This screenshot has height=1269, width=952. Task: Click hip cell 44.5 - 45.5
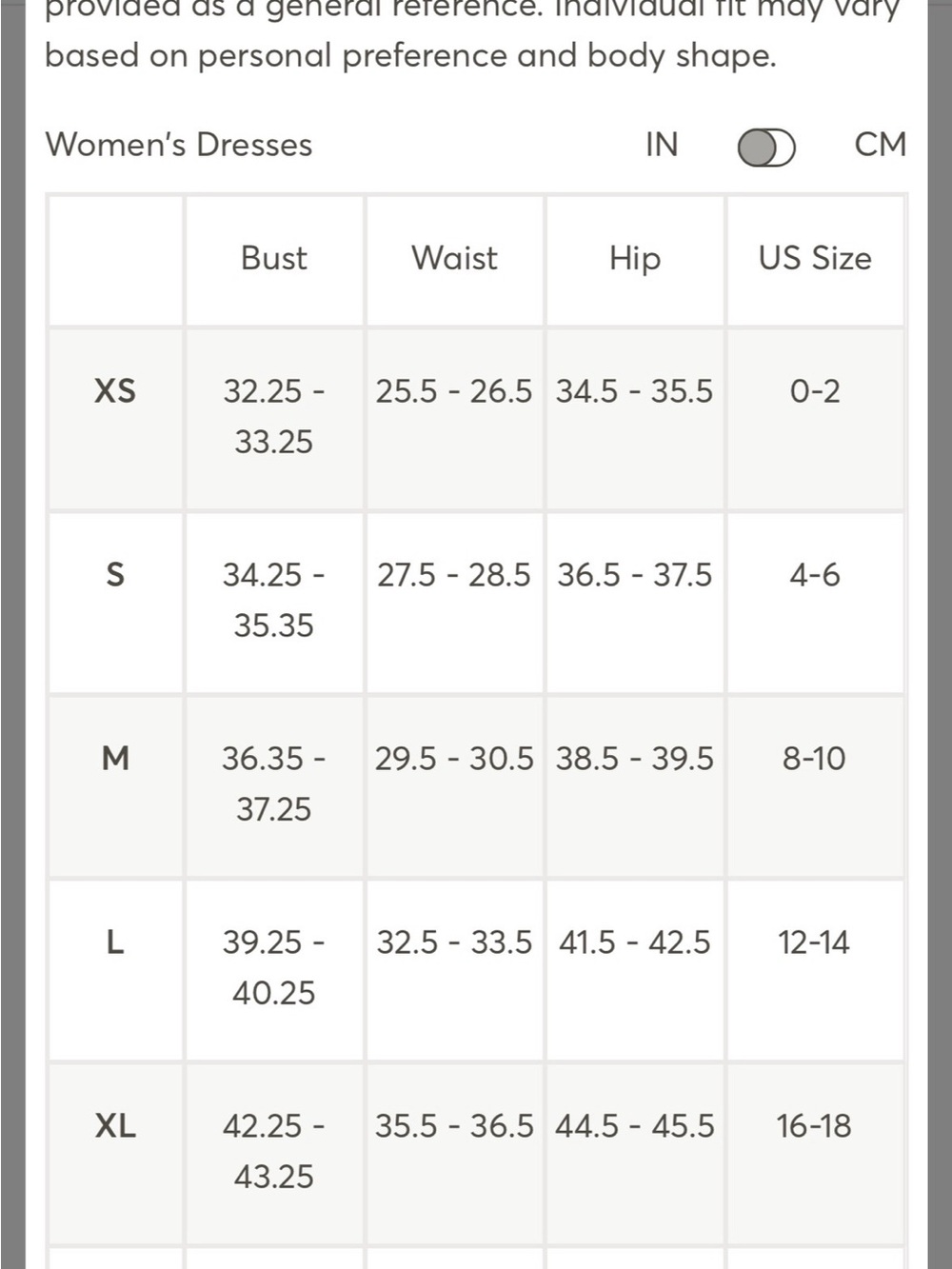635,1126
